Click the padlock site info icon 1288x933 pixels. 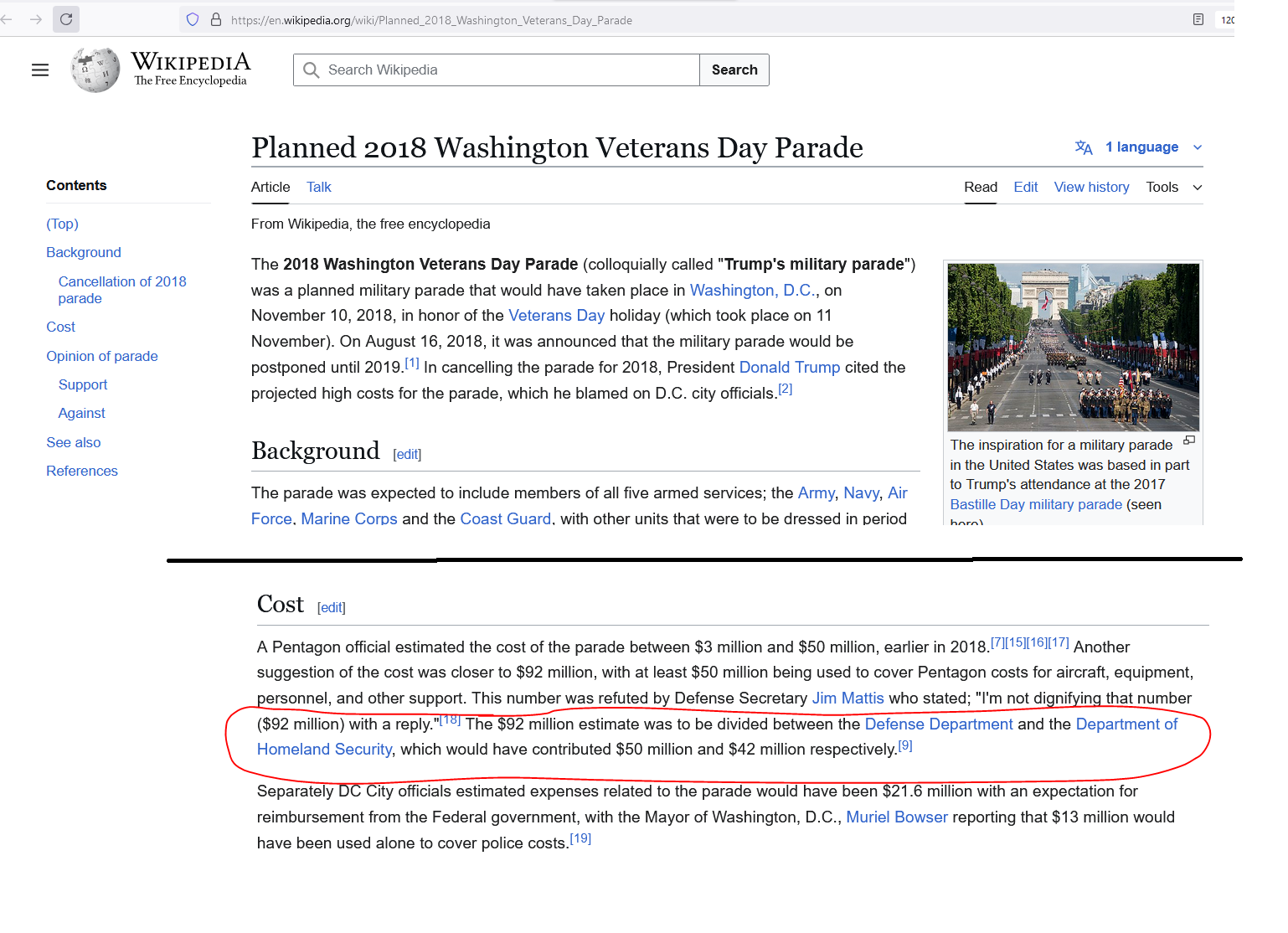(x=216, y=19)
